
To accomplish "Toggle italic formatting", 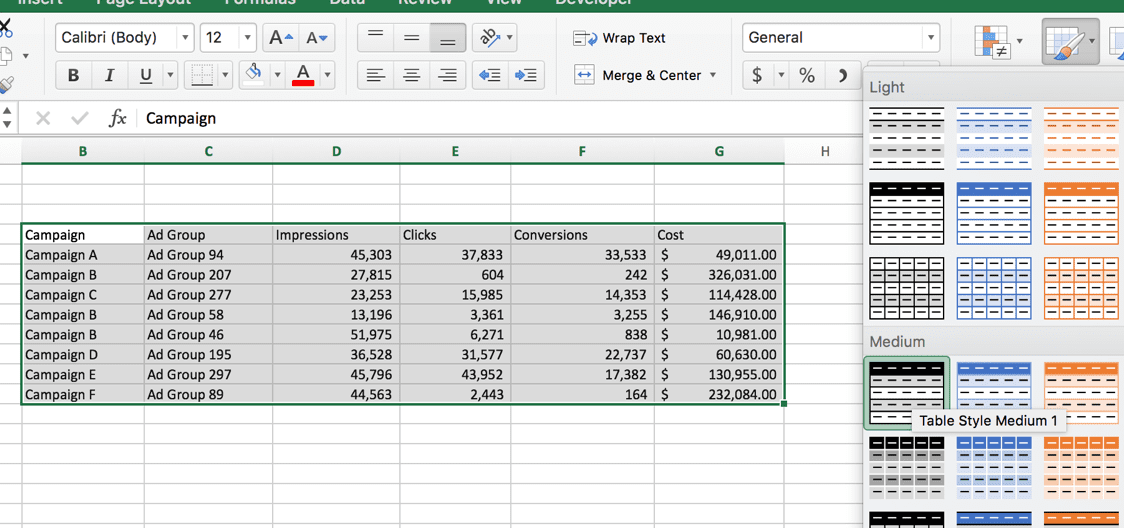I will coord(110,75).
